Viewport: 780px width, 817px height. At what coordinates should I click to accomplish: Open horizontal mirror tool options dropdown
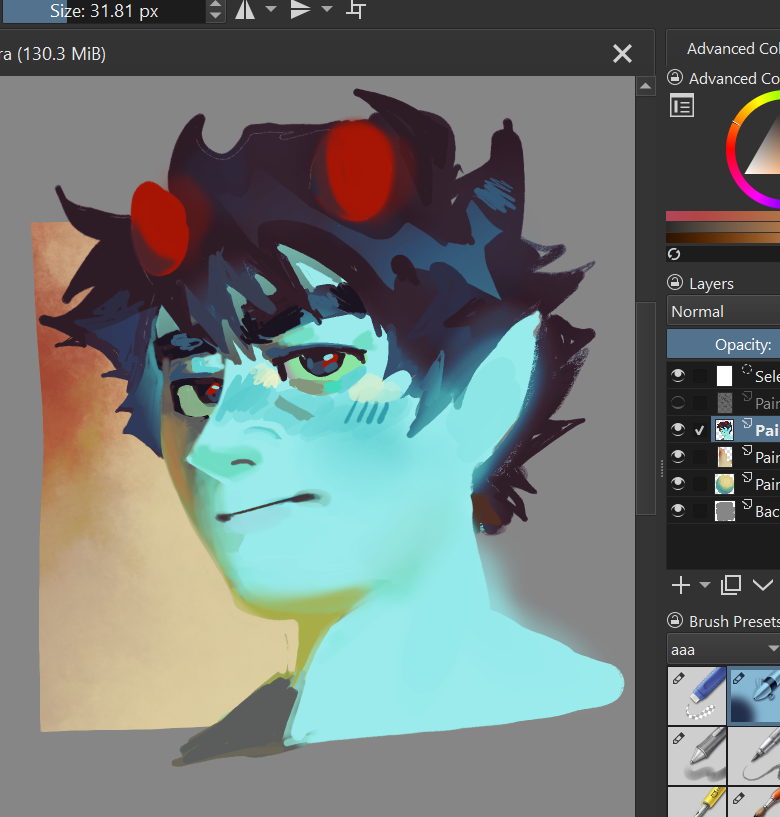271,9
